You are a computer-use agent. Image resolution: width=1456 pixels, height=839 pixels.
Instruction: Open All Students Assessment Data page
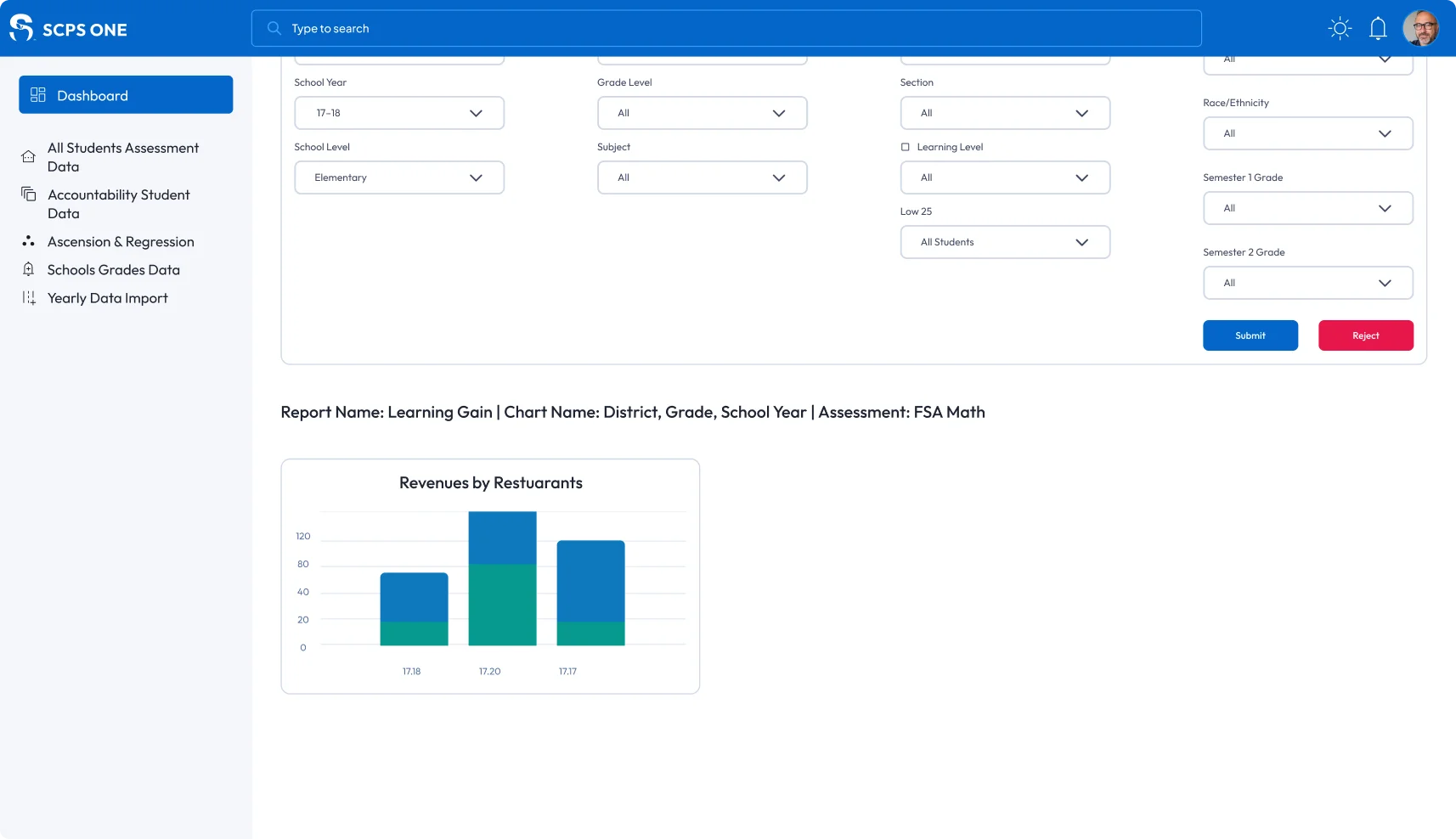(x=123, y=157)
